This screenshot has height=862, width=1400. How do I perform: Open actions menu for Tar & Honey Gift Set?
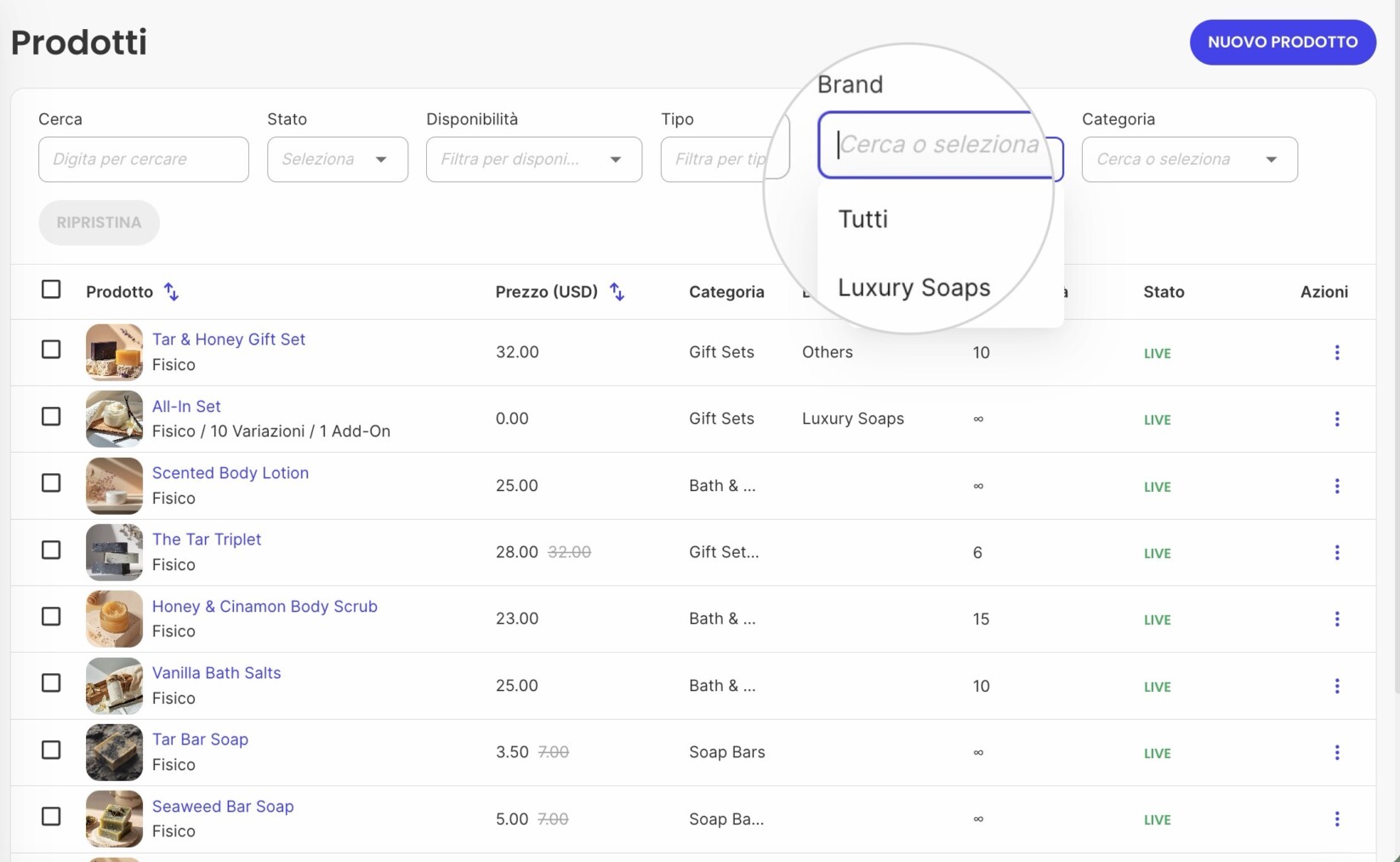click(1337, 352)
